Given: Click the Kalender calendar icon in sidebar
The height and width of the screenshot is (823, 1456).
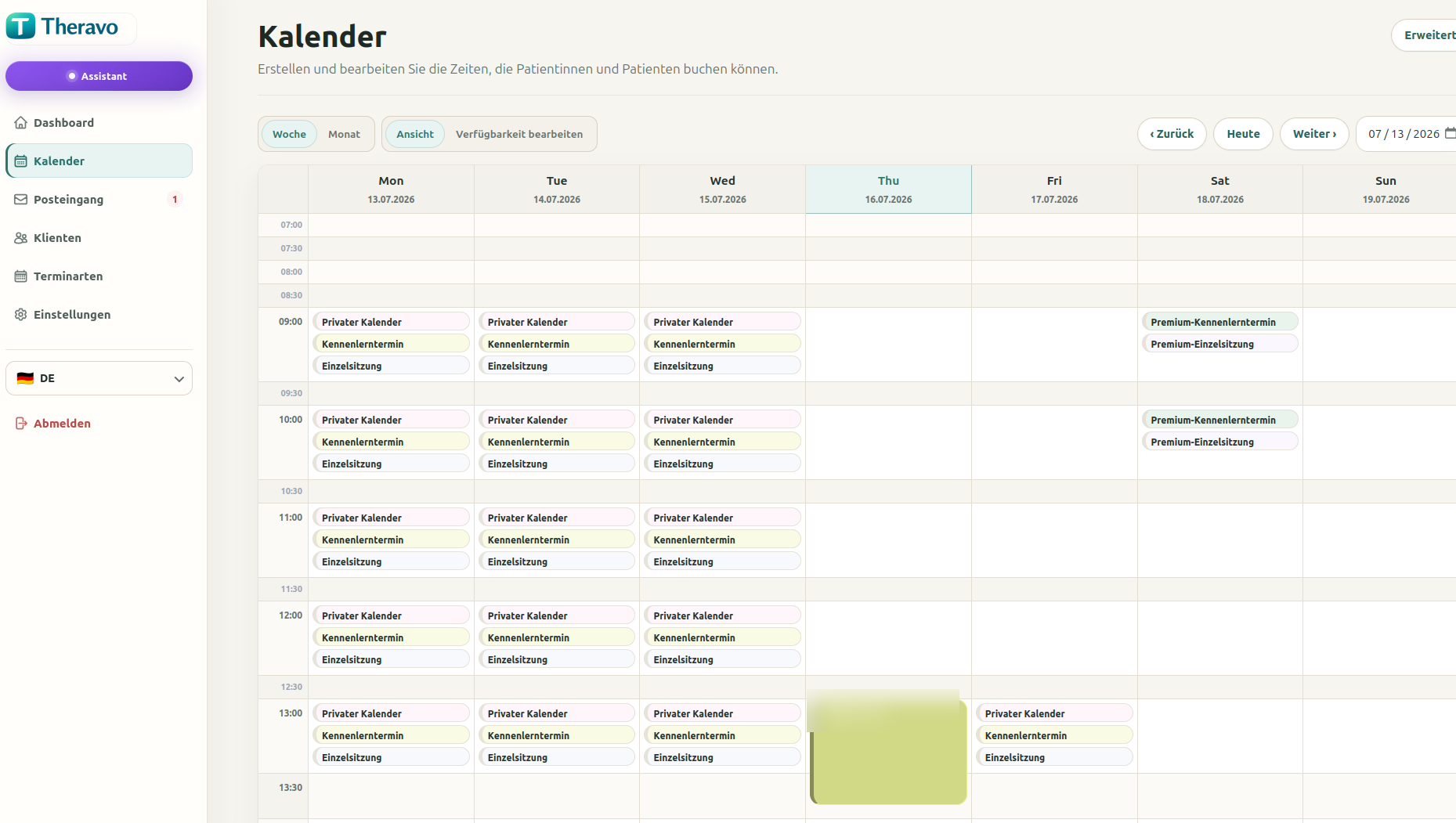Looking at the screenshot, I should tap(21, 161).
